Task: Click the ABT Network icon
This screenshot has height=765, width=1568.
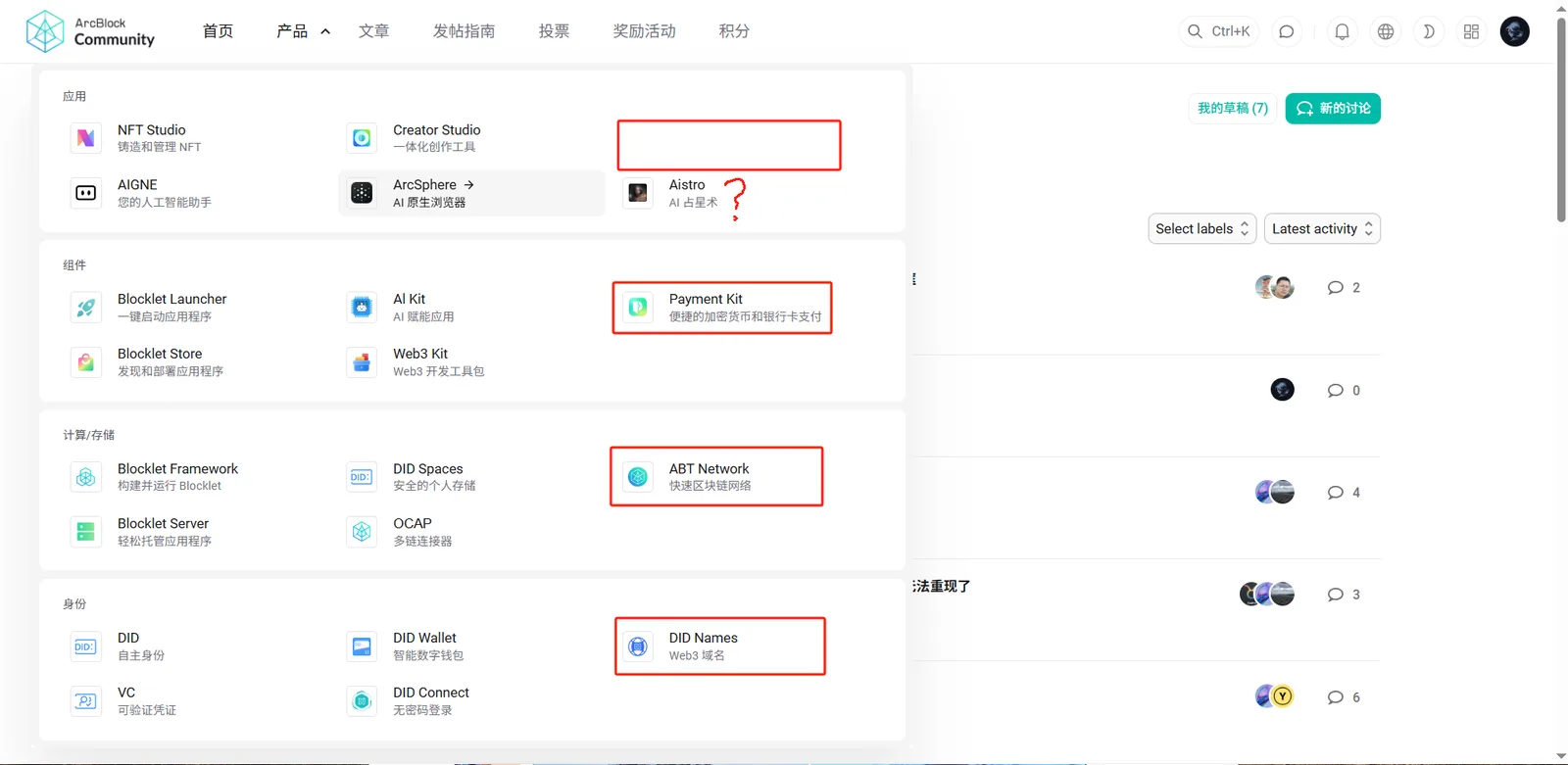Action: [x=638, y=477]
